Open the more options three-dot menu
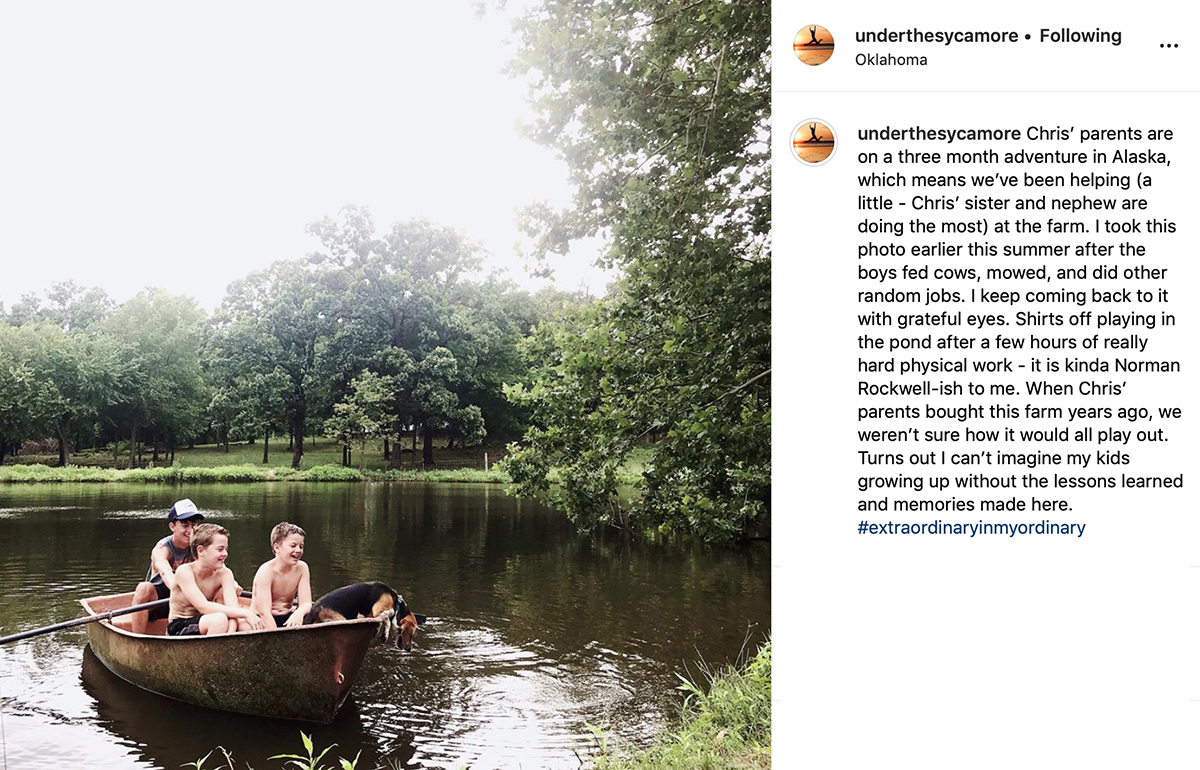This screenshot has height=770, width=1200. pos(1168,46)
